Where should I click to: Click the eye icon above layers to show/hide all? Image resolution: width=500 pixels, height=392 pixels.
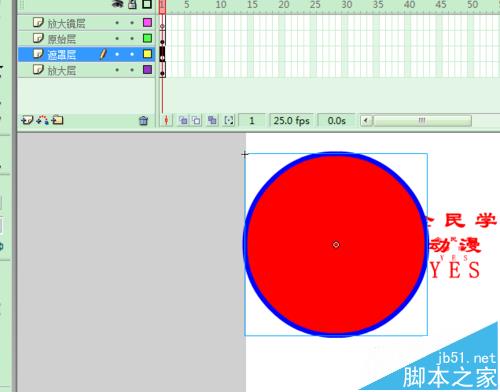pyautogui.click(x=117, y=4)
